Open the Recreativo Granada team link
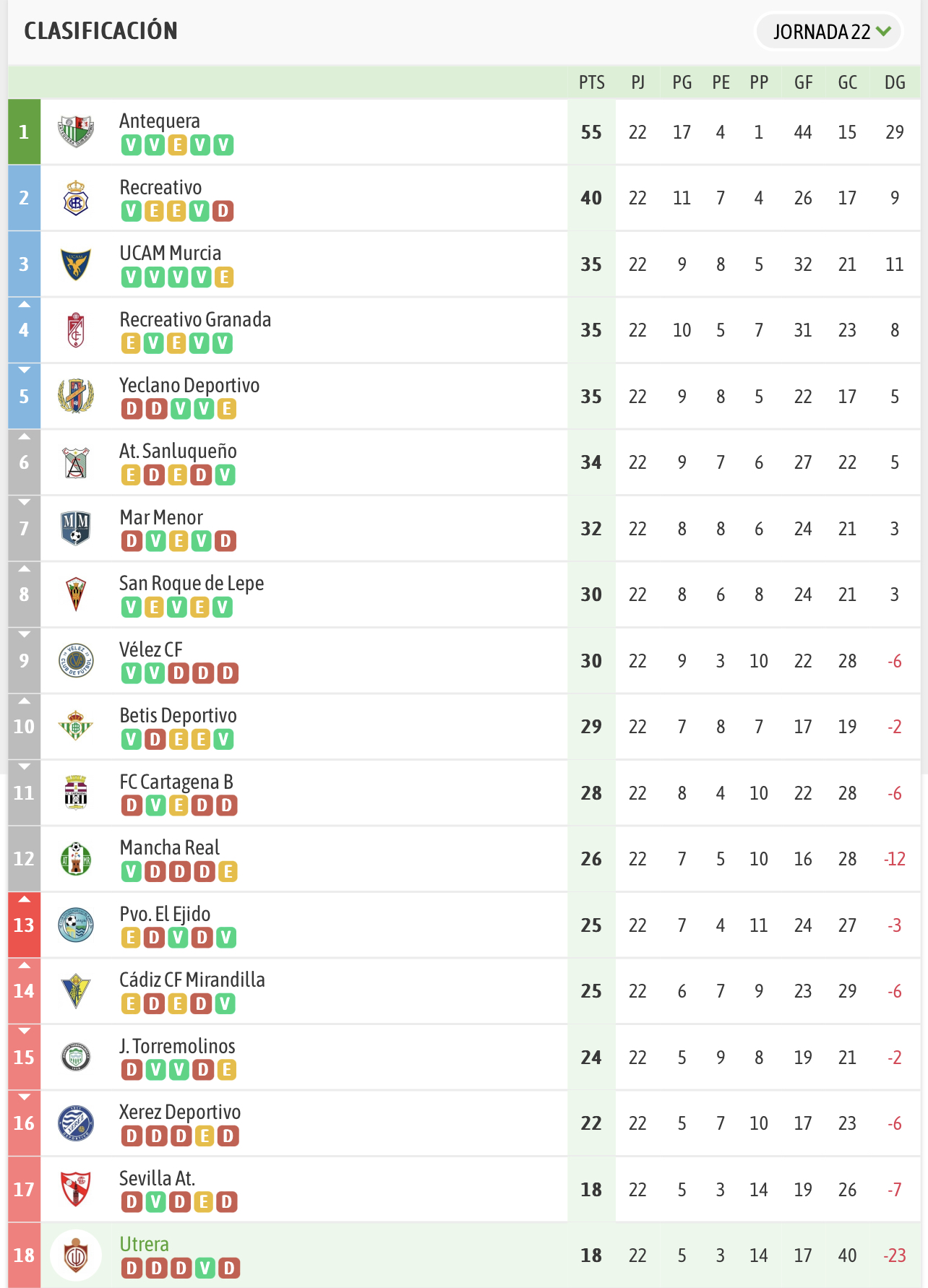The image size is (928, 1288). (x=195, y=319)
